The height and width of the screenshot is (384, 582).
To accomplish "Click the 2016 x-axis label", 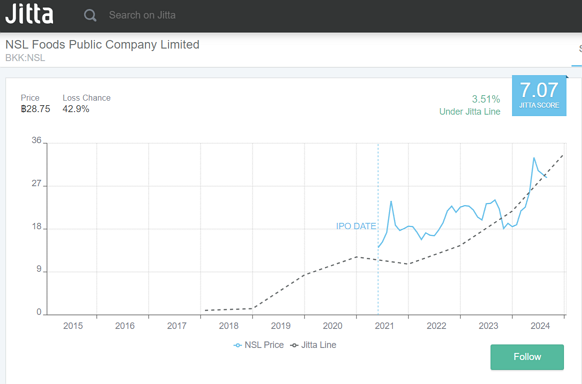I will pyautogui.click(x=125, y=326).
